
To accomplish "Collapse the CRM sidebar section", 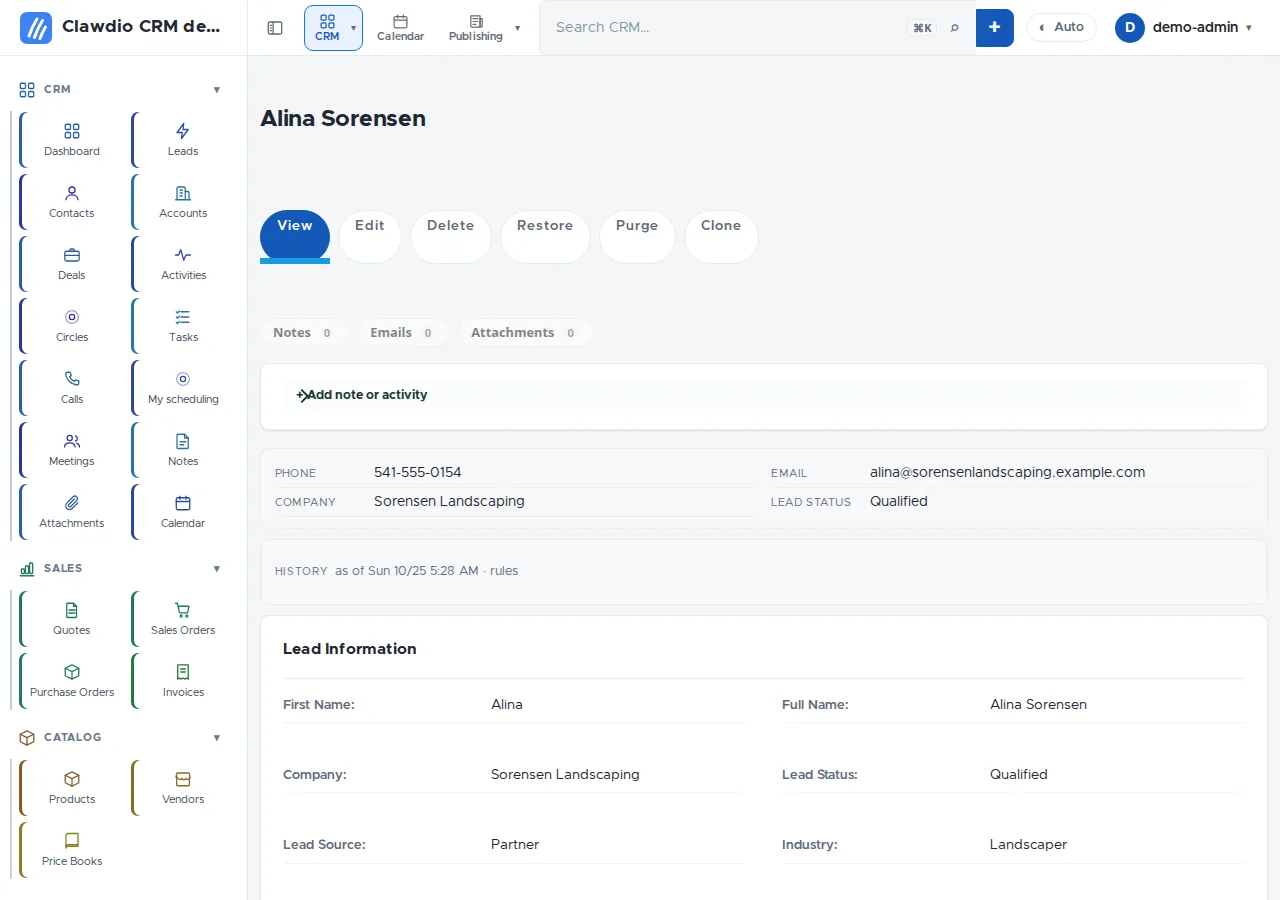I will click(217, 90).
